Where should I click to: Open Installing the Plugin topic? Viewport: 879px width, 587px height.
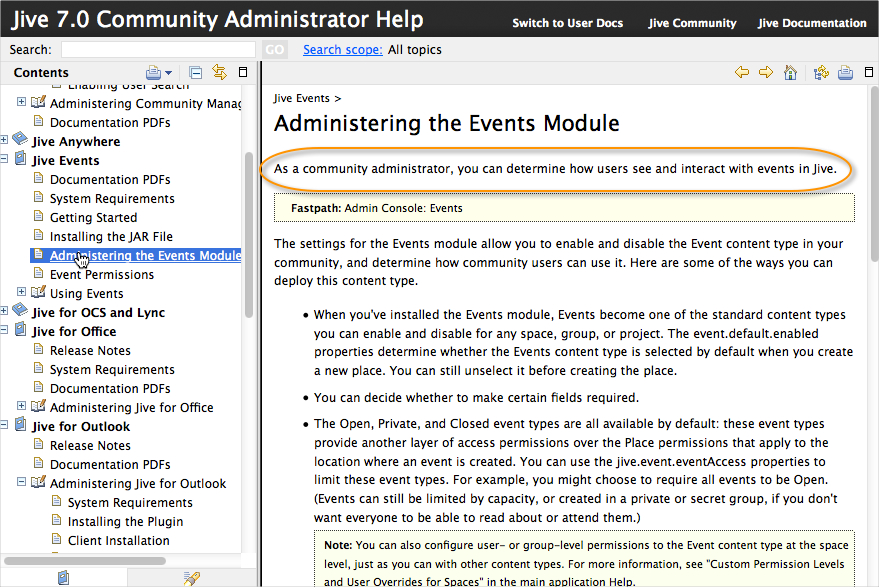pos(126,522)
